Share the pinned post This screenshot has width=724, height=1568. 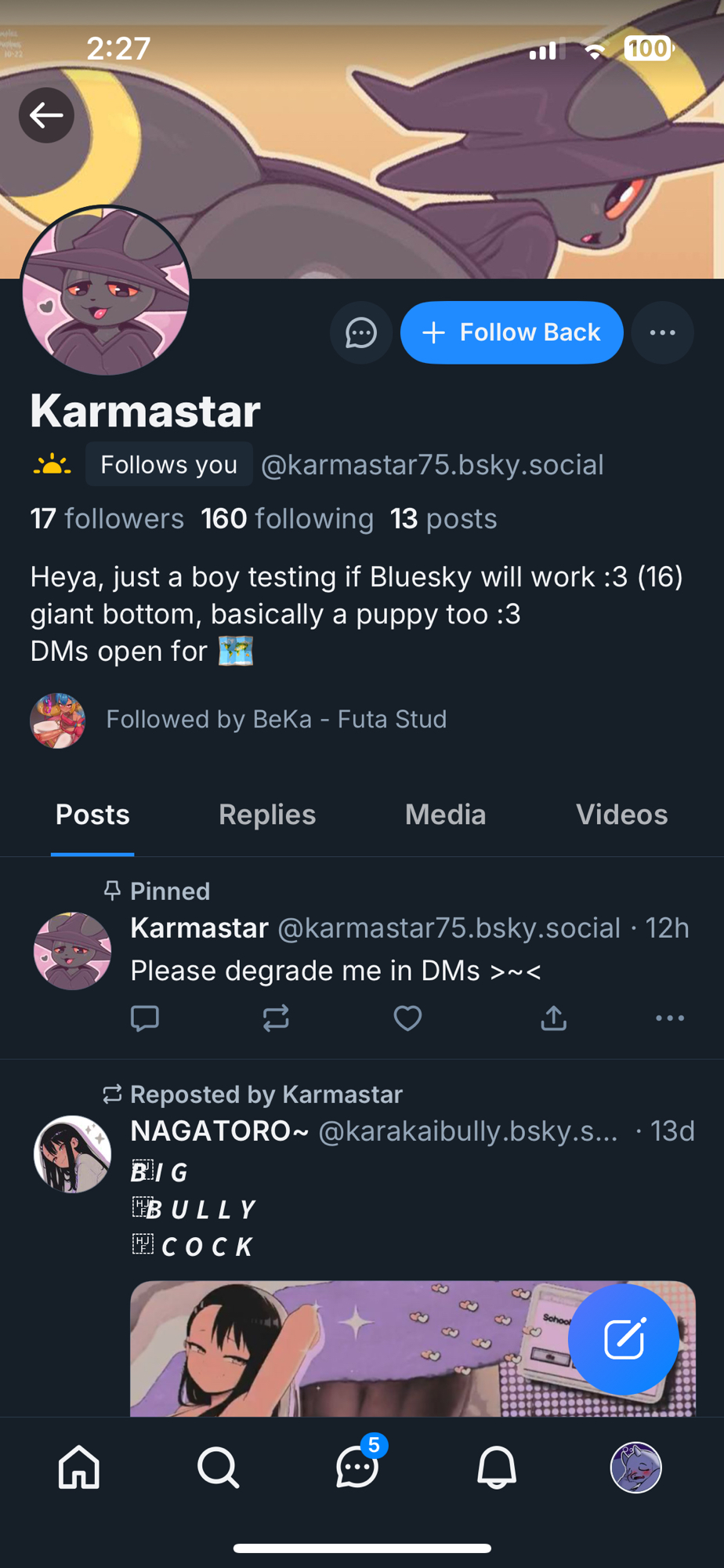click(553, 1018)
